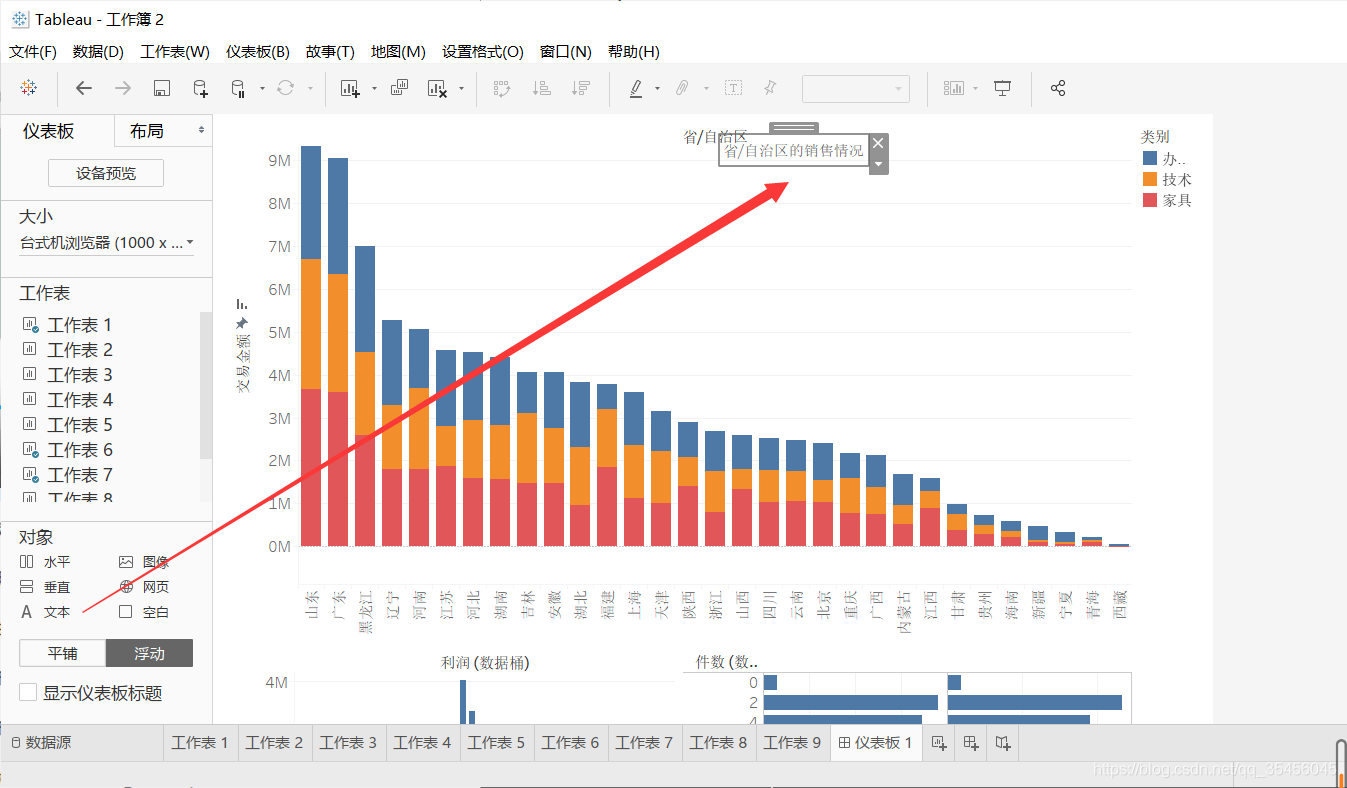Screen dimensions: 1347x788
Task: Open the empty fit combo box in toolbar
Action: pos(856,88)
